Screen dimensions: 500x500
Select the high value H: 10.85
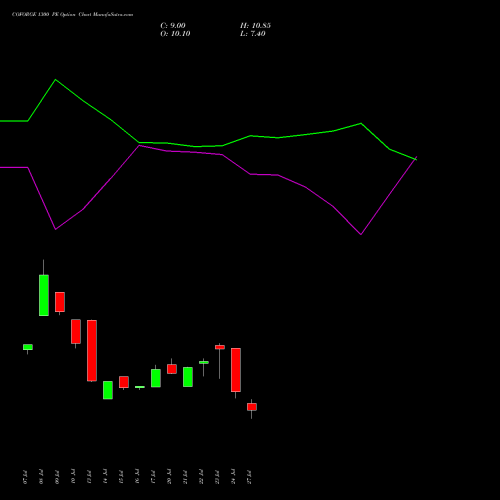coord(255,26)
